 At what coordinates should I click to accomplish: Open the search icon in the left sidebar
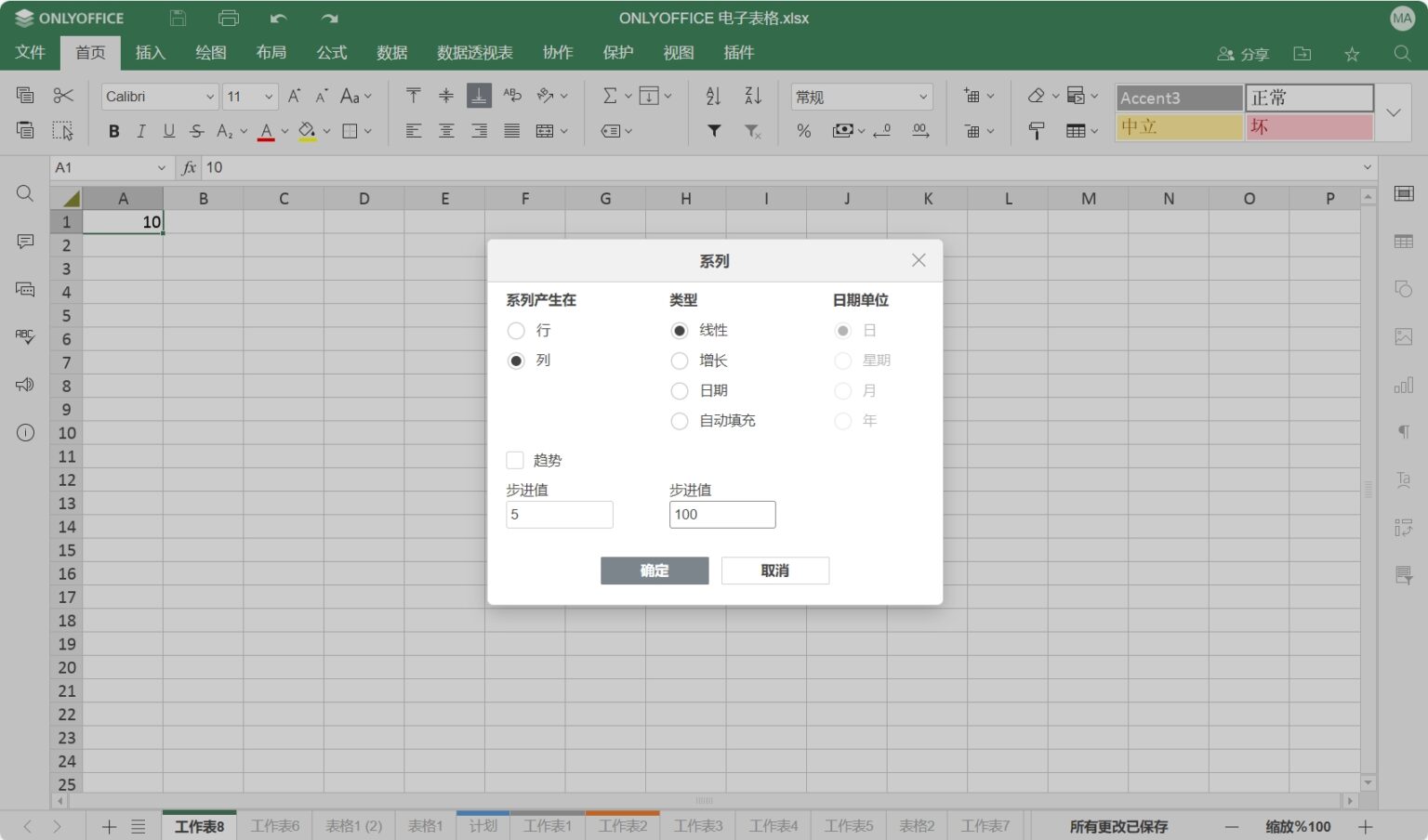point(24,193)
